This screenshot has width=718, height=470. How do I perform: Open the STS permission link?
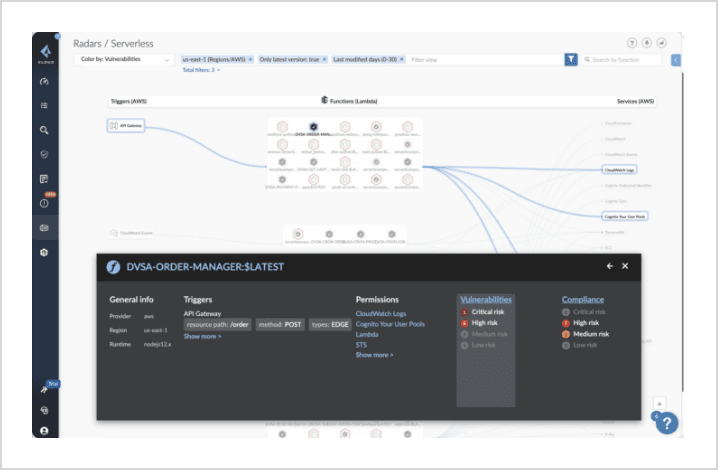click(x=361, y=345)
